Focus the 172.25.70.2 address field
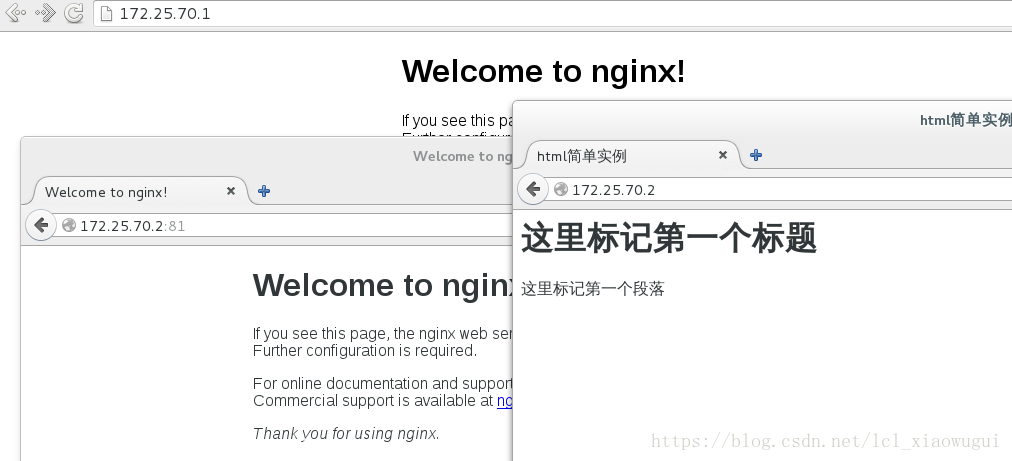The image size is (1012, 461). (781, 189)
